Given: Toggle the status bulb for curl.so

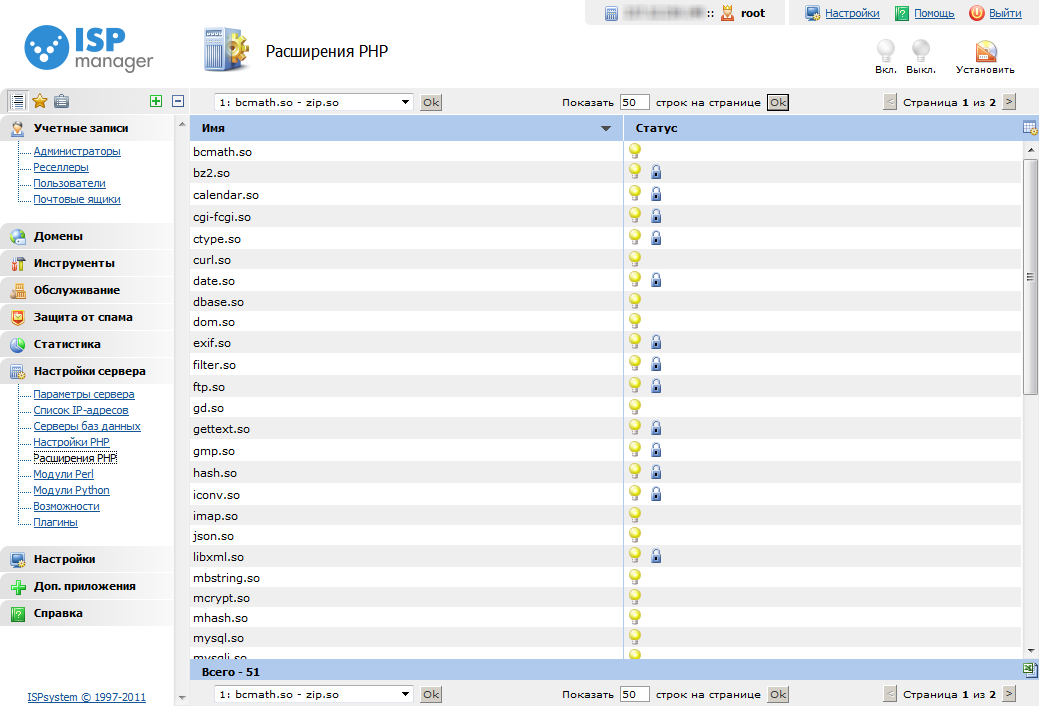Looking at the screenshot, I should 634,259.
